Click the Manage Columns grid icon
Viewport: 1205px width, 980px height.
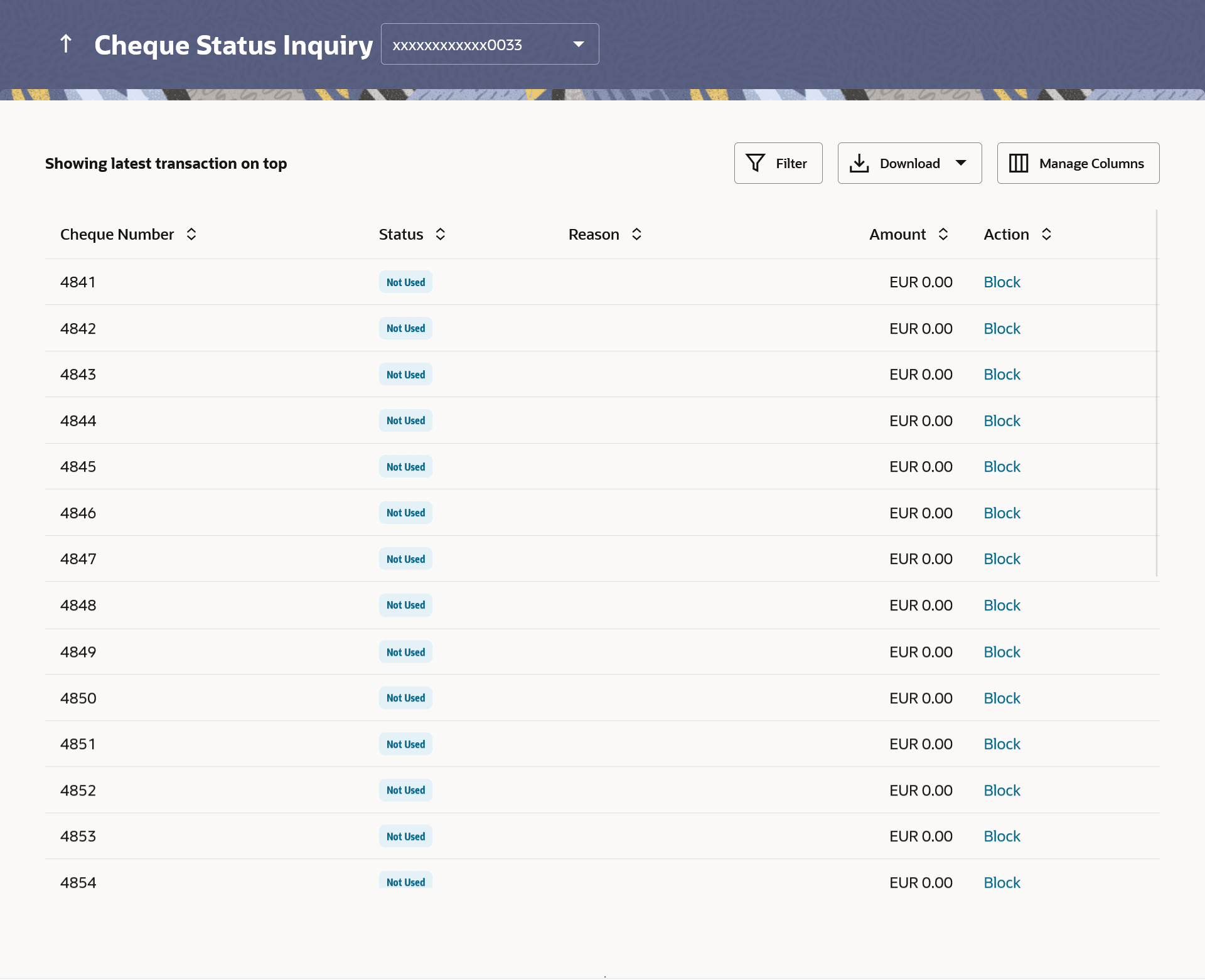pos(1018,163)
